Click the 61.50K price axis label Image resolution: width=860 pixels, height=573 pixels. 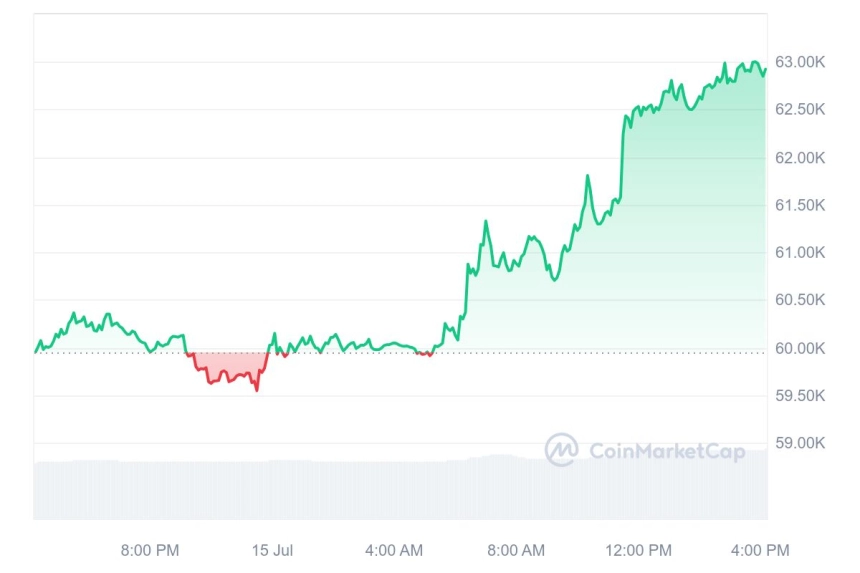click(x=800, y=205)
